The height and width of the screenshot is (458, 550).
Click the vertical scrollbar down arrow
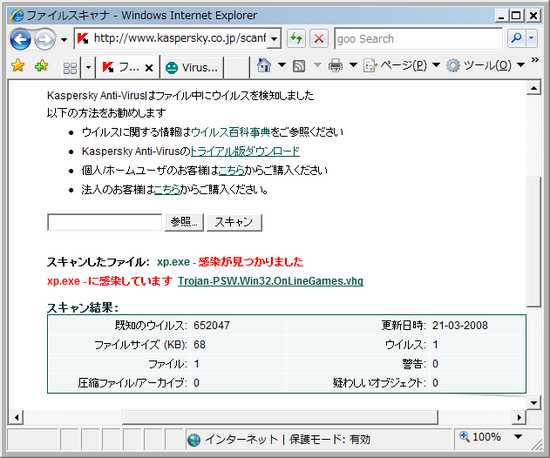(534, 403)
